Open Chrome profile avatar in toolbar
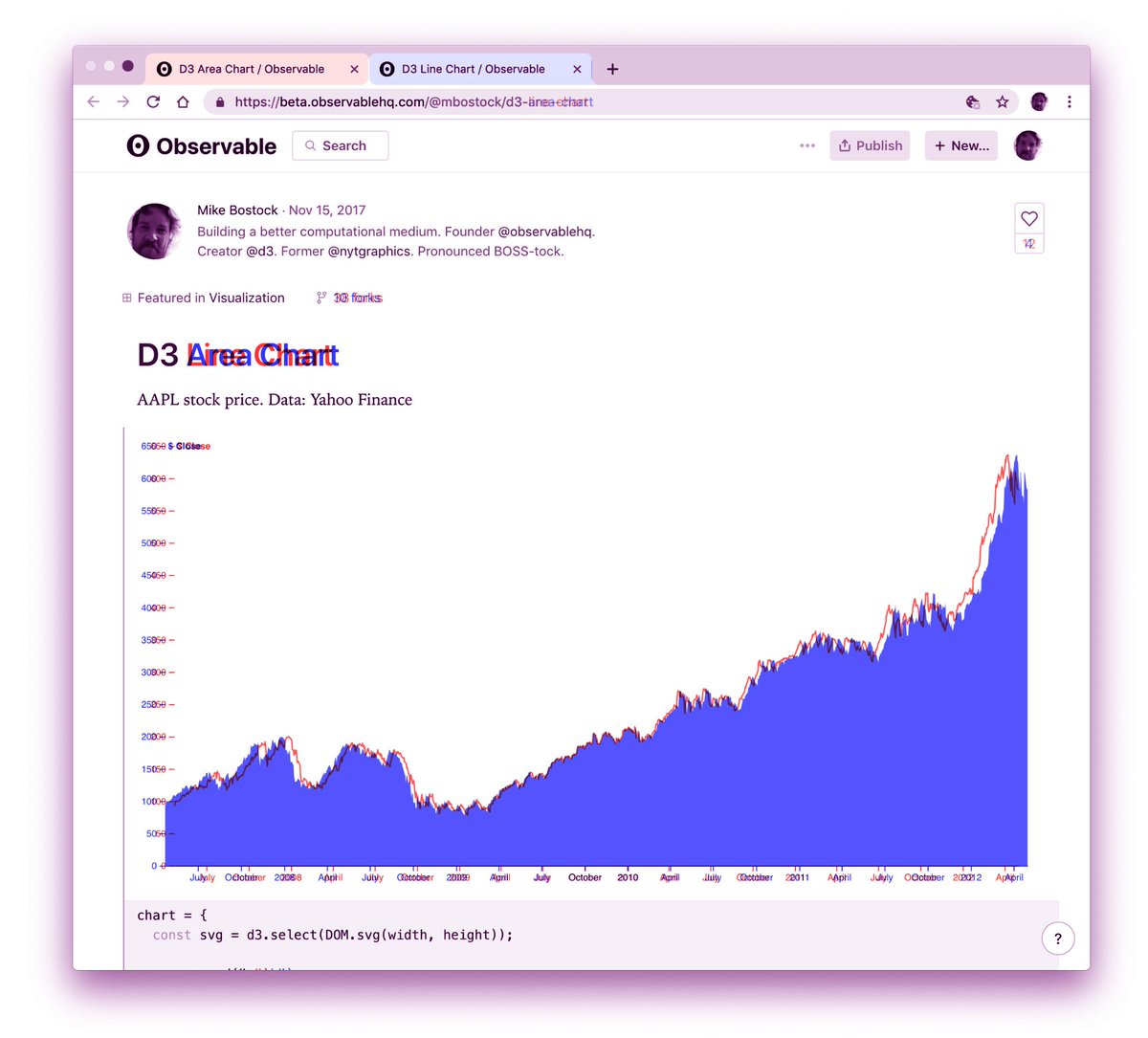1148x1038 pixels. click(x=1039, y=101)
